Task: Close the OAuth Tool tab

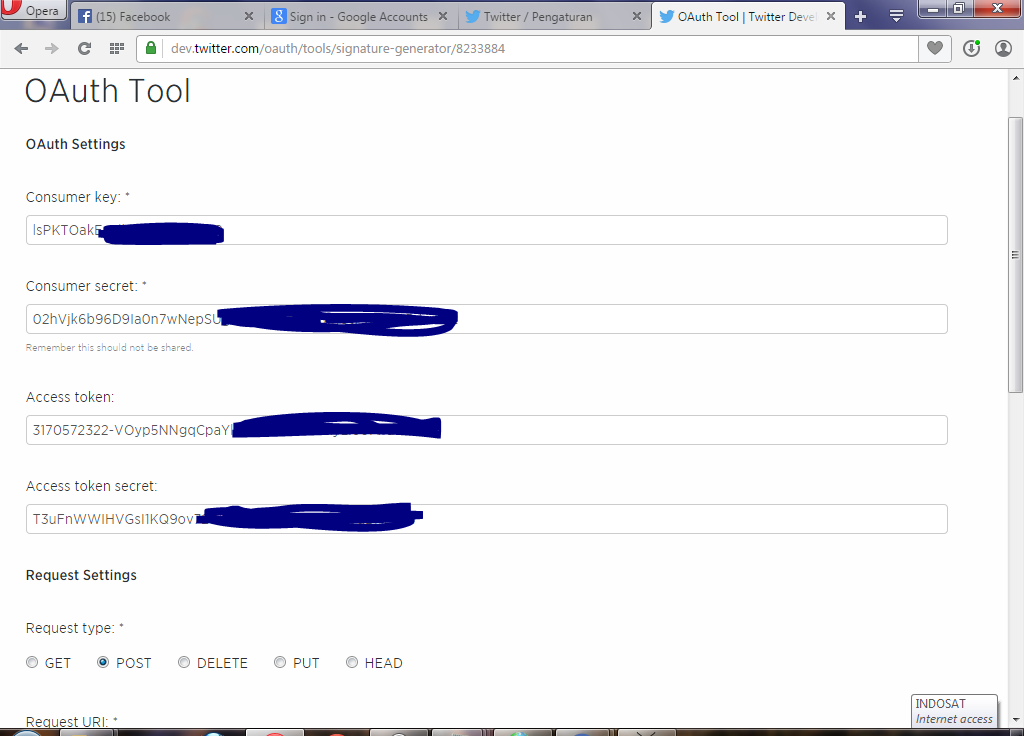Action: (831, 16)
